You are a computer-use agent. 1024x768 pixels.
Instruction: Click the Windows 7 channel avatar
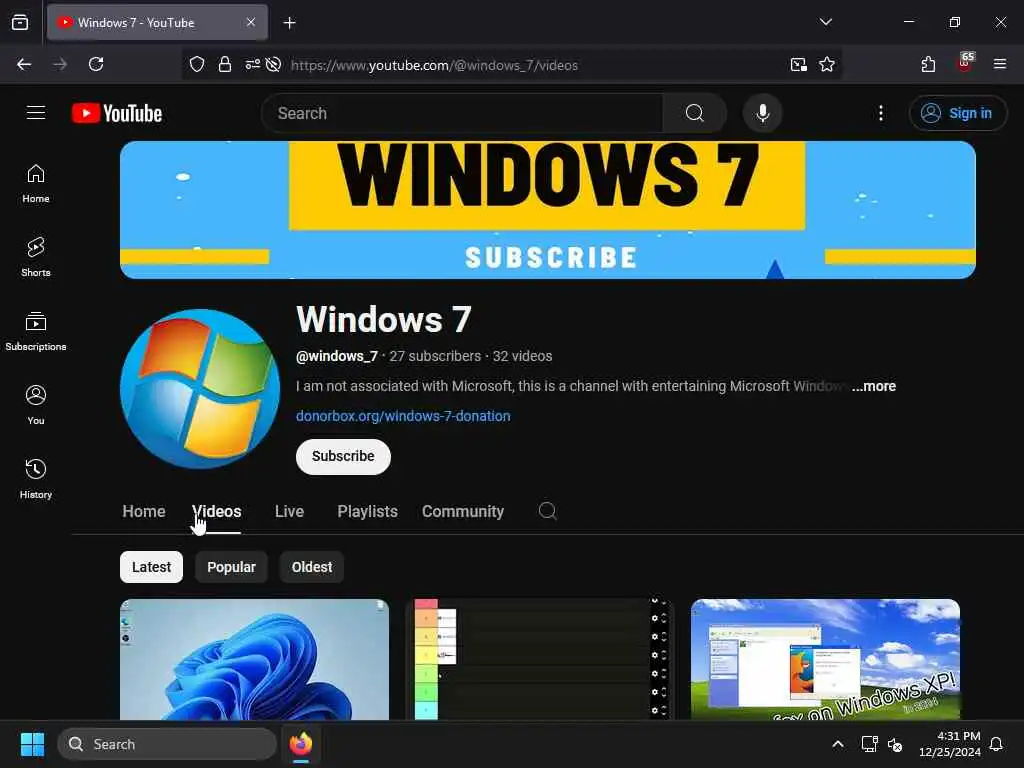click(x=200, y=389)
